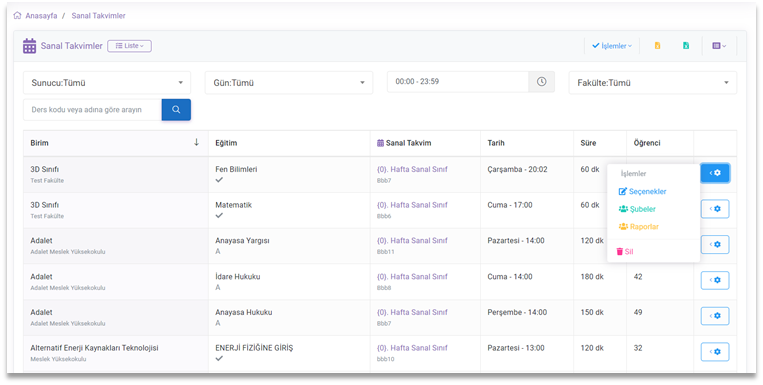Click the green file export icon
The height and width of the screenshot is (385, 763).
(686, 46)
